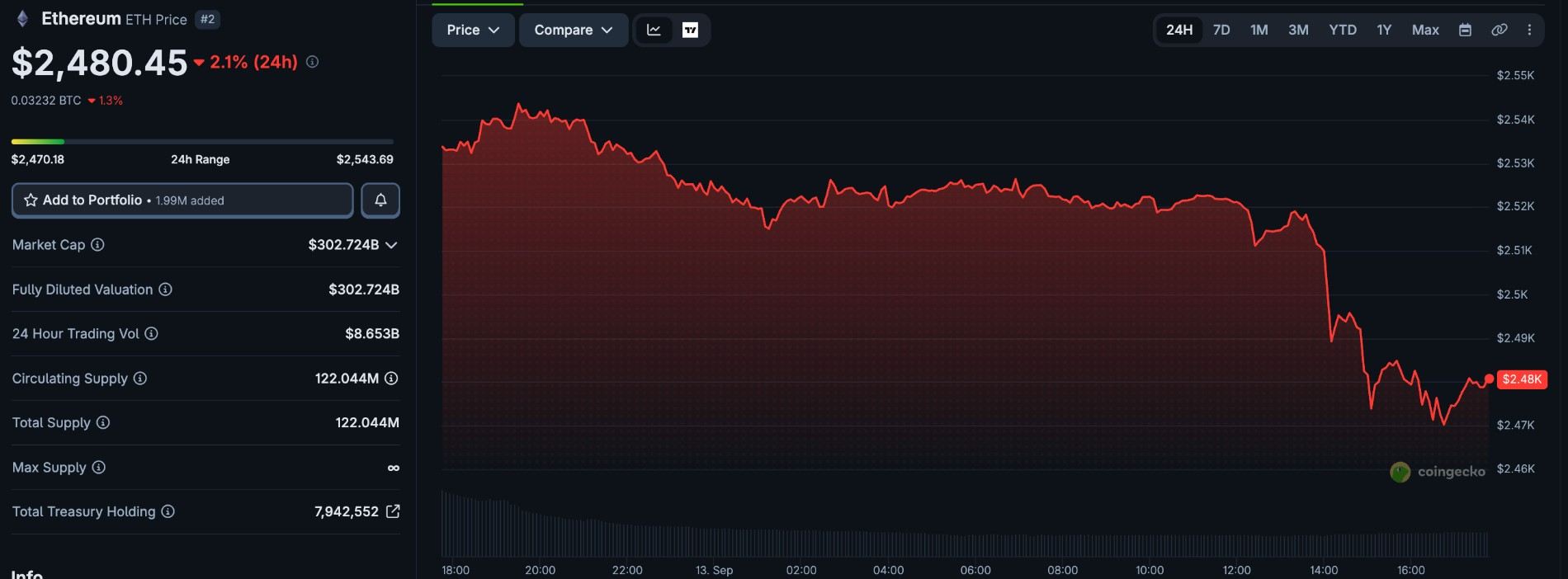Viewport: 1568px width, 579px height.
Task: Show Total Treasury Holding info icon
Action: [168, 512]
